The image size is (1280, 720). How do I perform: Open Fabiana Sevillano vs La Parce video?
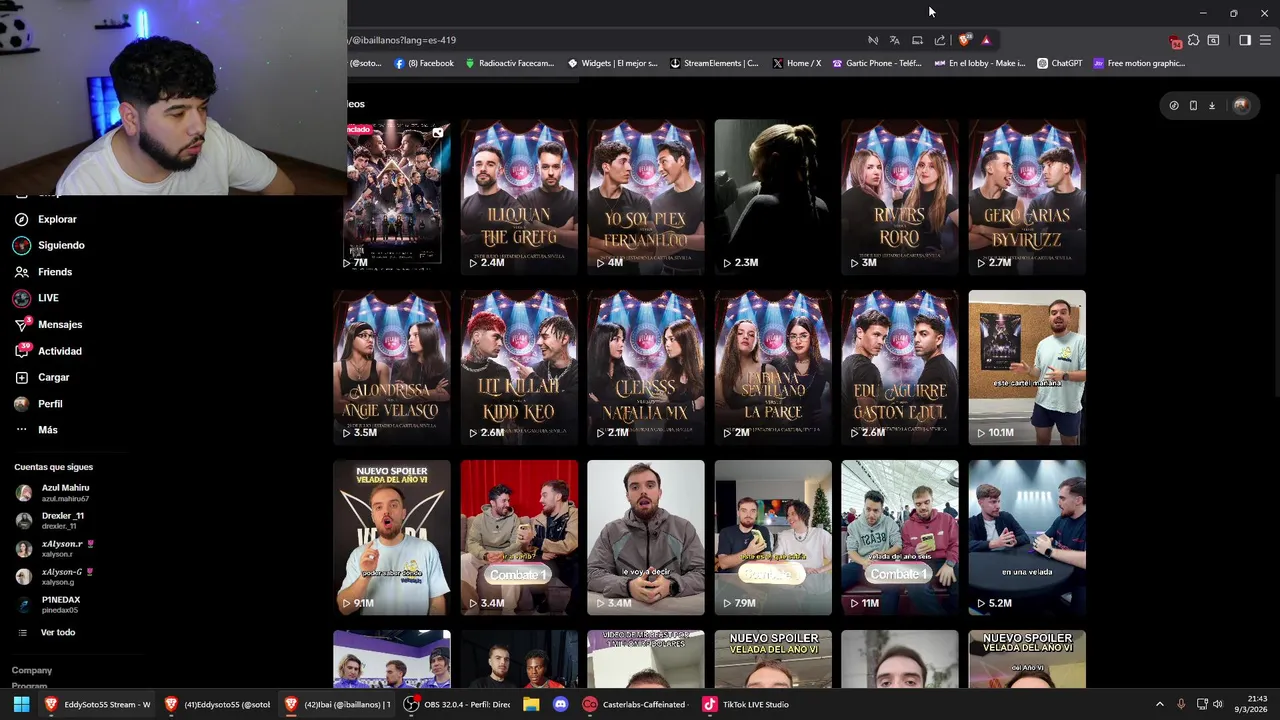tap(773, 367)
